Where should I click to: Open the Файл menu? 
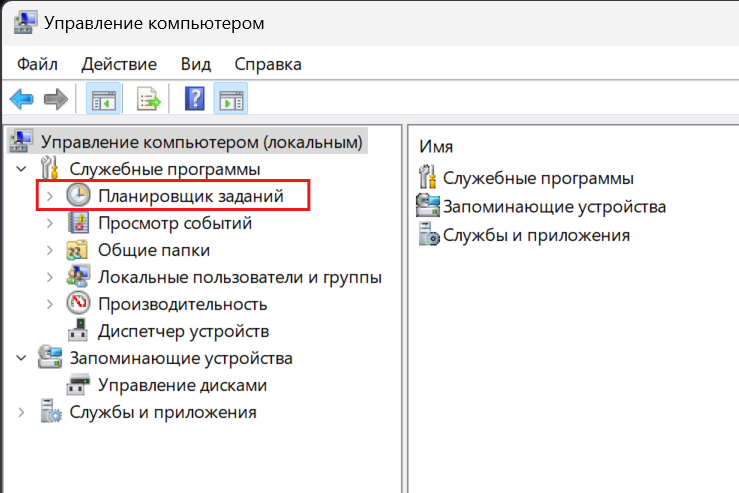(37, 64)
